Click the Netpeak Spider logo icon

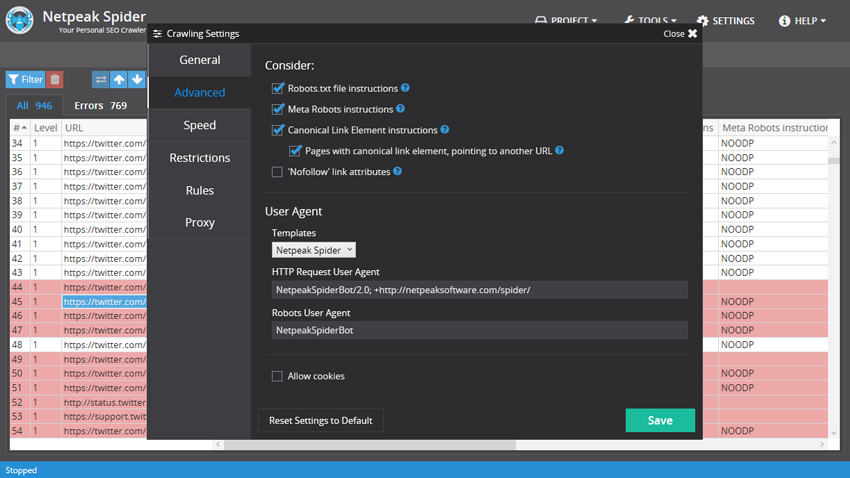pyautogui.click(x=20, y=20)
